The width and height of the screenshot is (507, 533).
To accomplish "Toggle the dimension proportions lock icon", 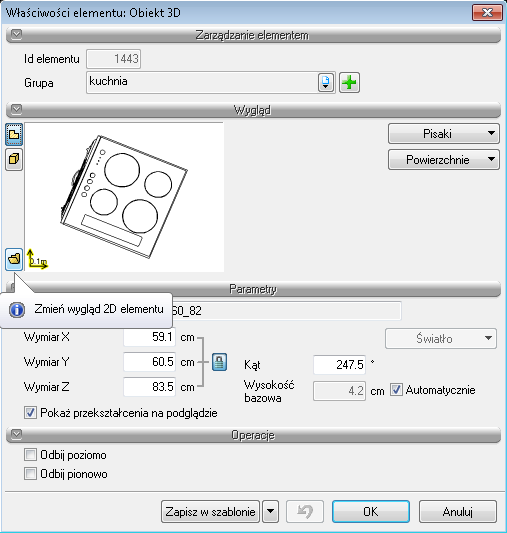I will pyautogui.click(x=220, y=362).
